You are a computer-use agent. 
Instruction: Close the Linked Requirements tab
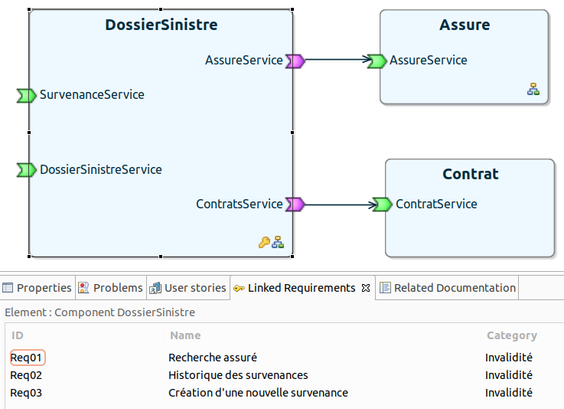click(x=366, y=288)
